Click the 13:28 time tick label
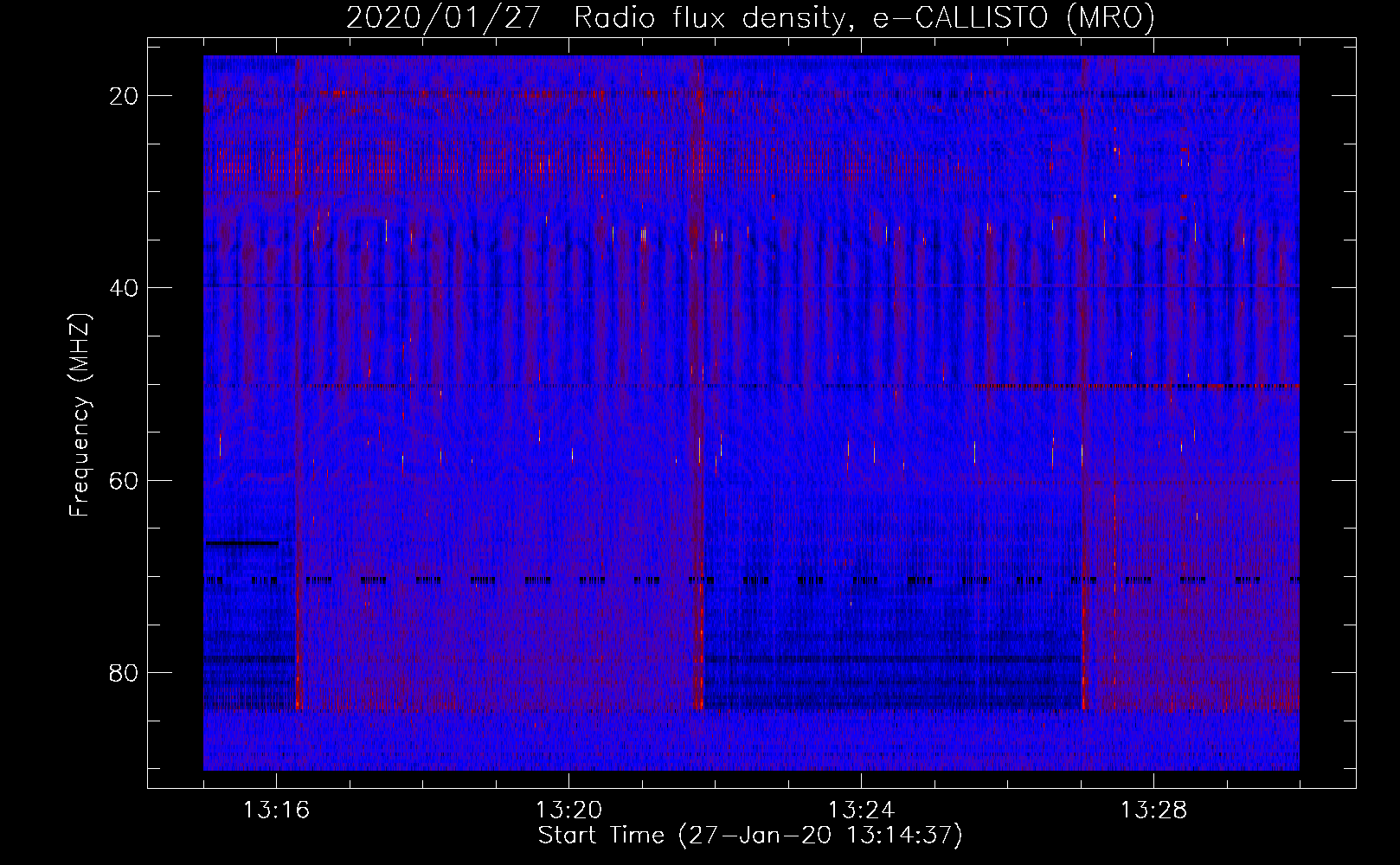1400x865 pixels. click(1153, 811)
